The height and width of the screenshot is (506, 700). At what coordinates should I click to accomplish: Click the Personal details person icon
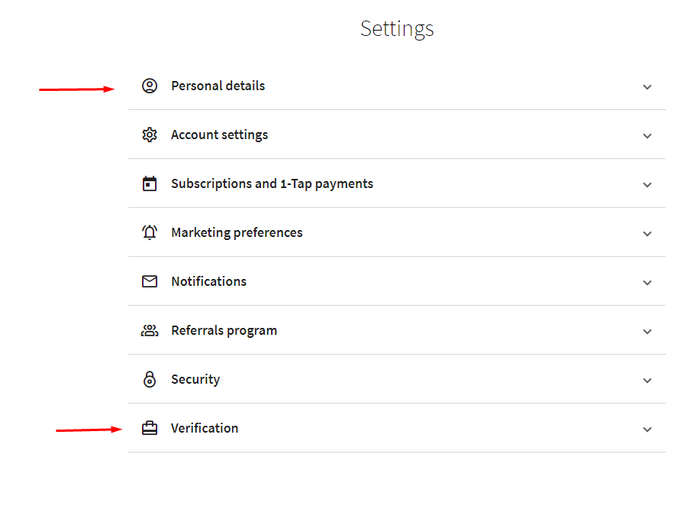[x=150, y=86]
